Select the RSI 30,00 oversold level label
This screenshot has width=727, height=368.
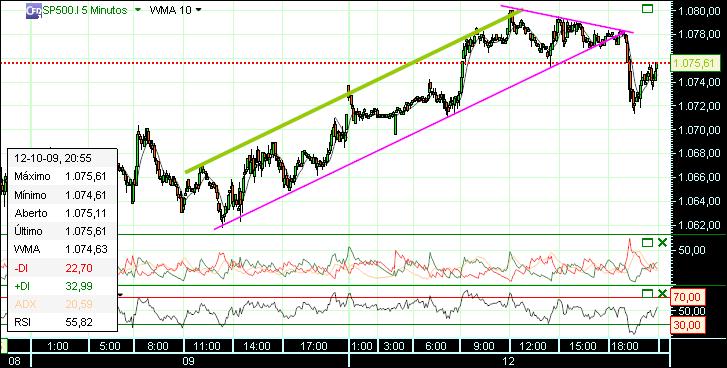[x=689, y=325]
